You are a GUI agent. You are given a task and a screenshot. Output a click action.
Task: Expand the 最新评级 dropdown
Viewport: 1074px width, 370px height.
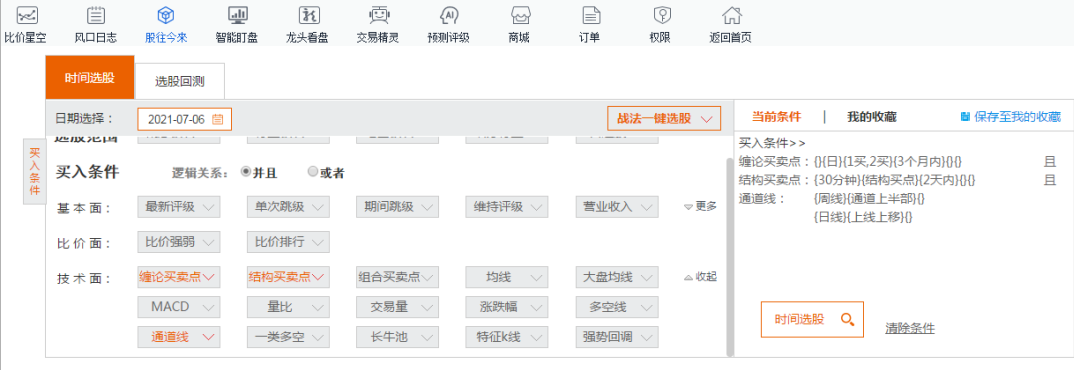[x=179, y=207]
